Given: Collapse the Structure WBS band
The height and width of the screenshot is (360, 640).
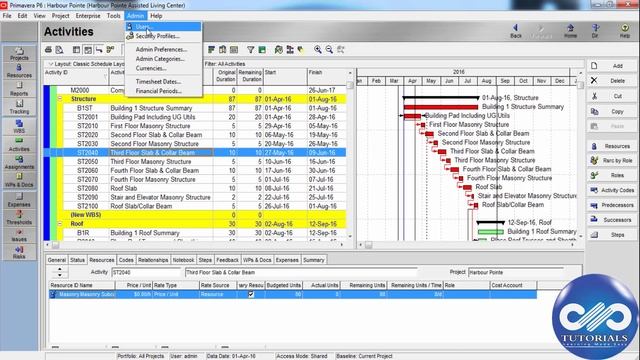Looking at the screenshot, I should point(60,99).
